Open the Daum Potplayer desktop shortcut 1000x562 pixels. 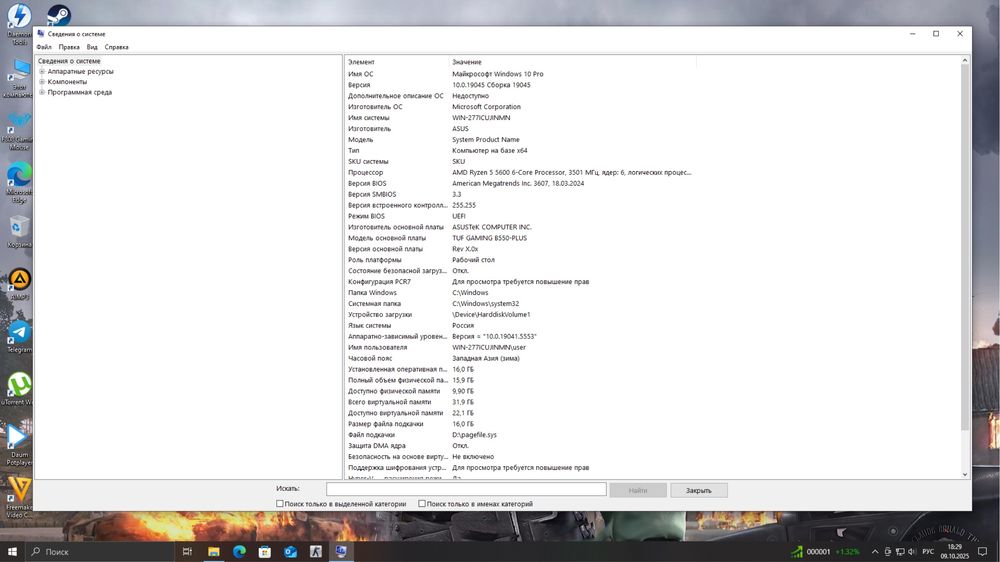[x=19, y=445]
